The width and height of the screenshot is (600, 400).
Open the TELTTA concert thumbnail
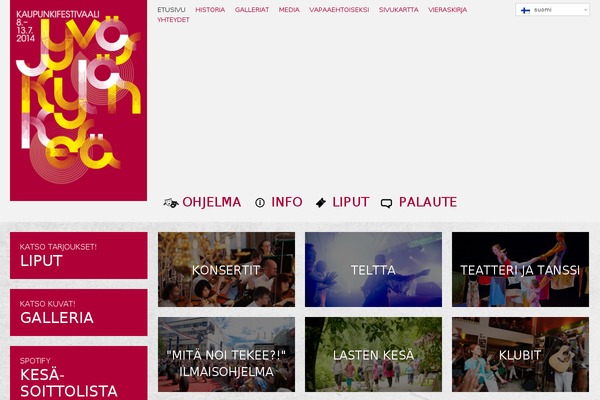(x=373, y=269)
